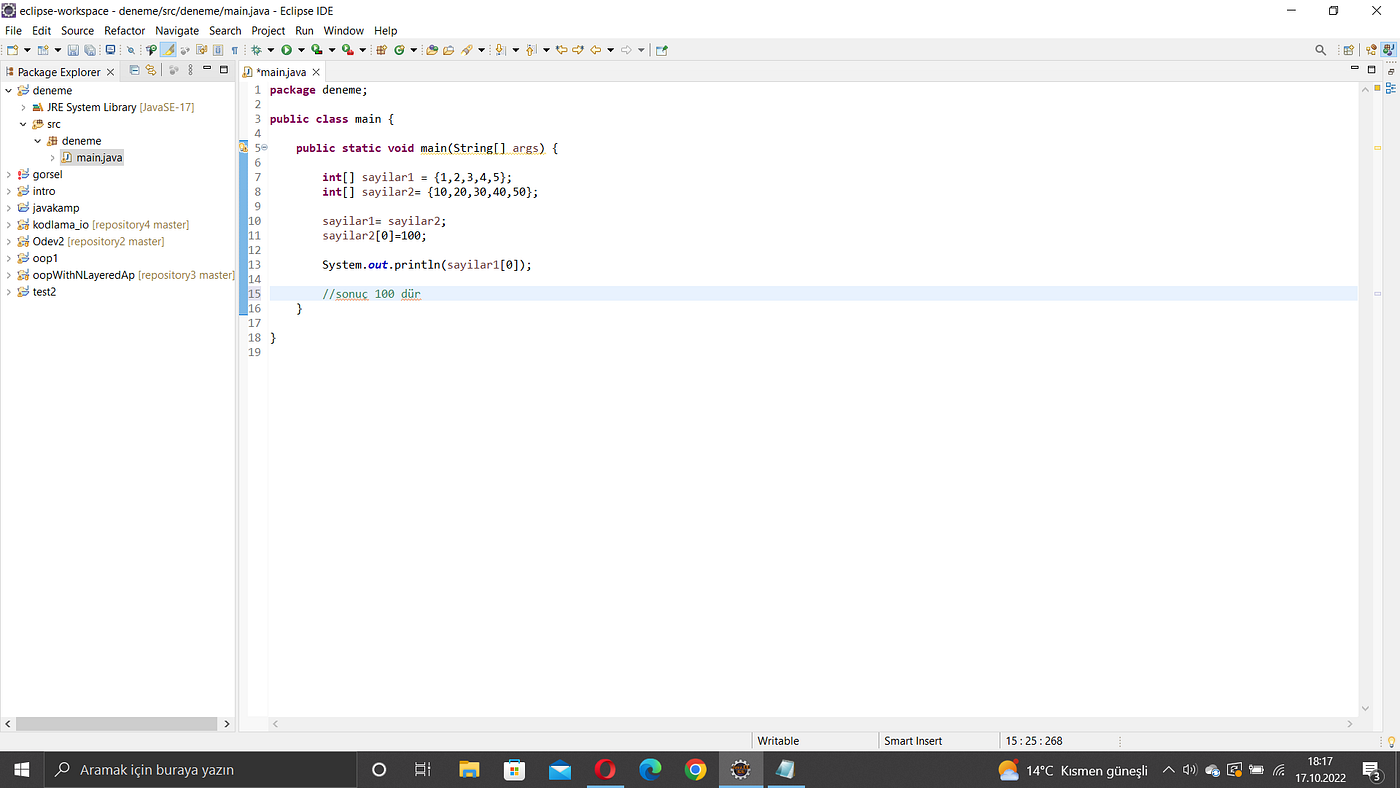This screenshot has height=788, width=1400.
Task: Open the Window menu
Action: point(344,31)
